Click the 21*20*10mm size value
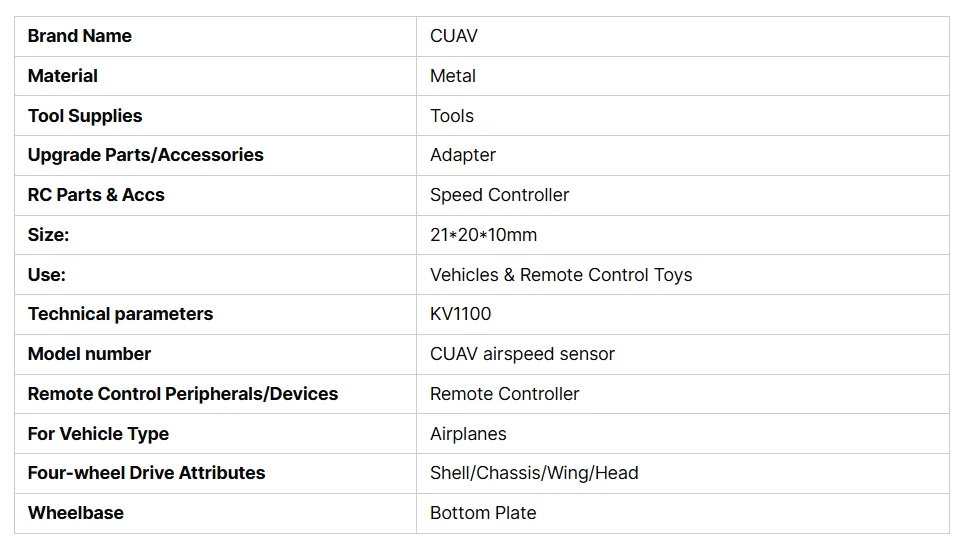 [483, 235]
